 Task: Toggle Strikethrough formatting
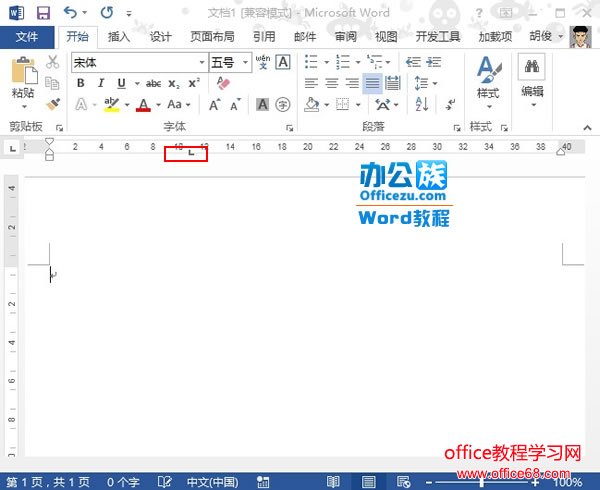(153, 83)
